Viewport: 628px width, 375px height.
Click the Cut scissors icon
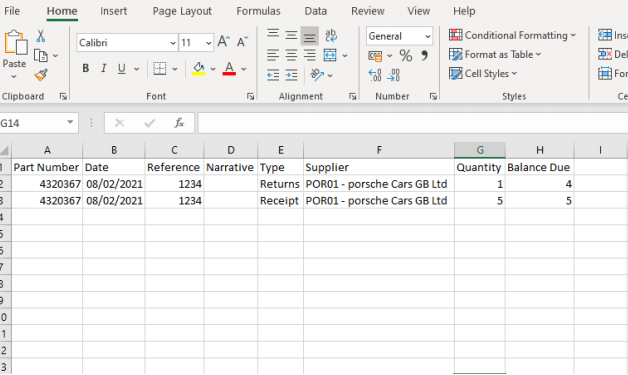point(40,36)
